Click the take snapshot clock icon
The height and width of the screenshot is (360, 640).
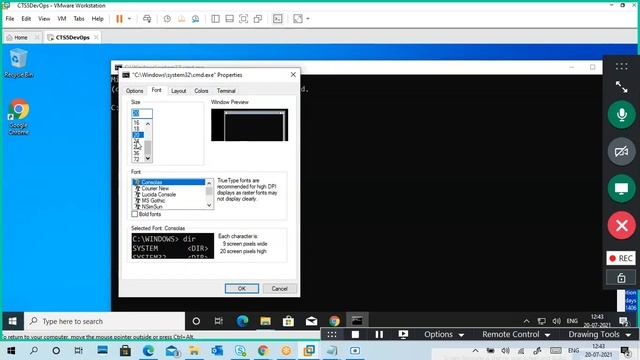pos(167,19)
